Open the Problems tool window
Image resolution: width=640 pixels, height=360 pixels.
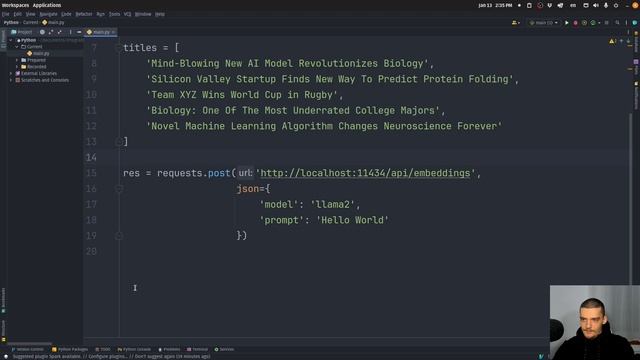[x=169, y=349]
